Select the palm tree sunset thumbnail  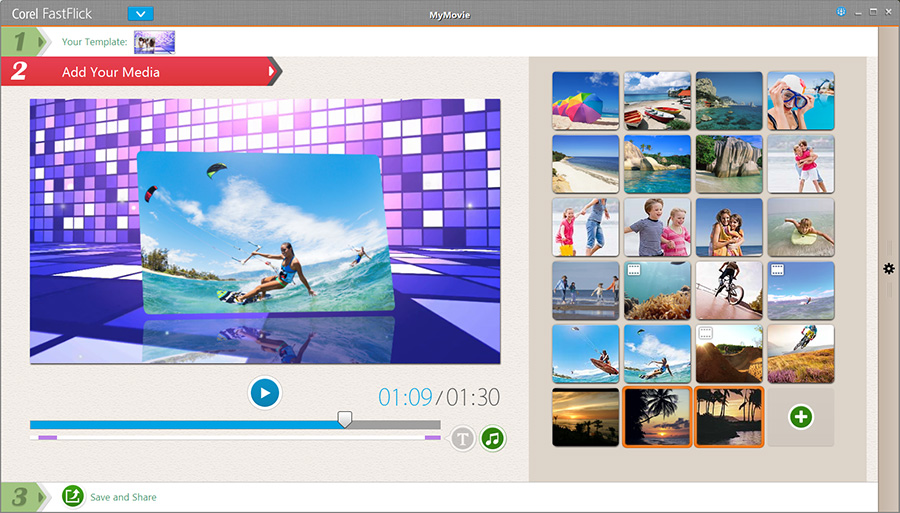pyautogui.click(x=657, y=417)
